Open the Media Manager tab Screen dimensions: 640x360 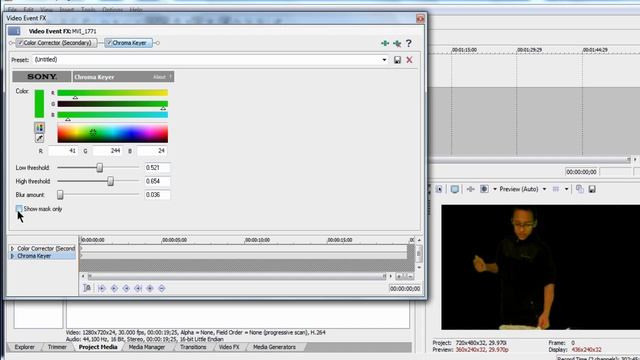coord(147,347)
